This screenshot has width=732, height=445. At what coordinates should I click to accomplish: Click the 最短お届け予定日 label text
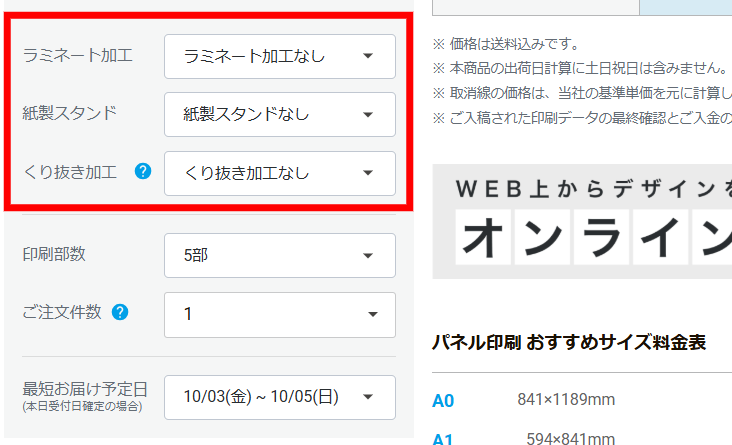85,388
